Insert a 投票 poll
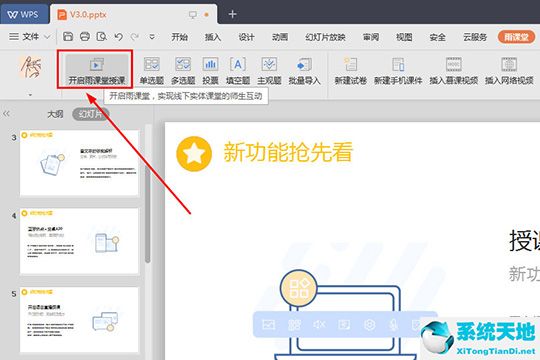The height and width of the screenshot is (360, 540). [x=210, y=71]
